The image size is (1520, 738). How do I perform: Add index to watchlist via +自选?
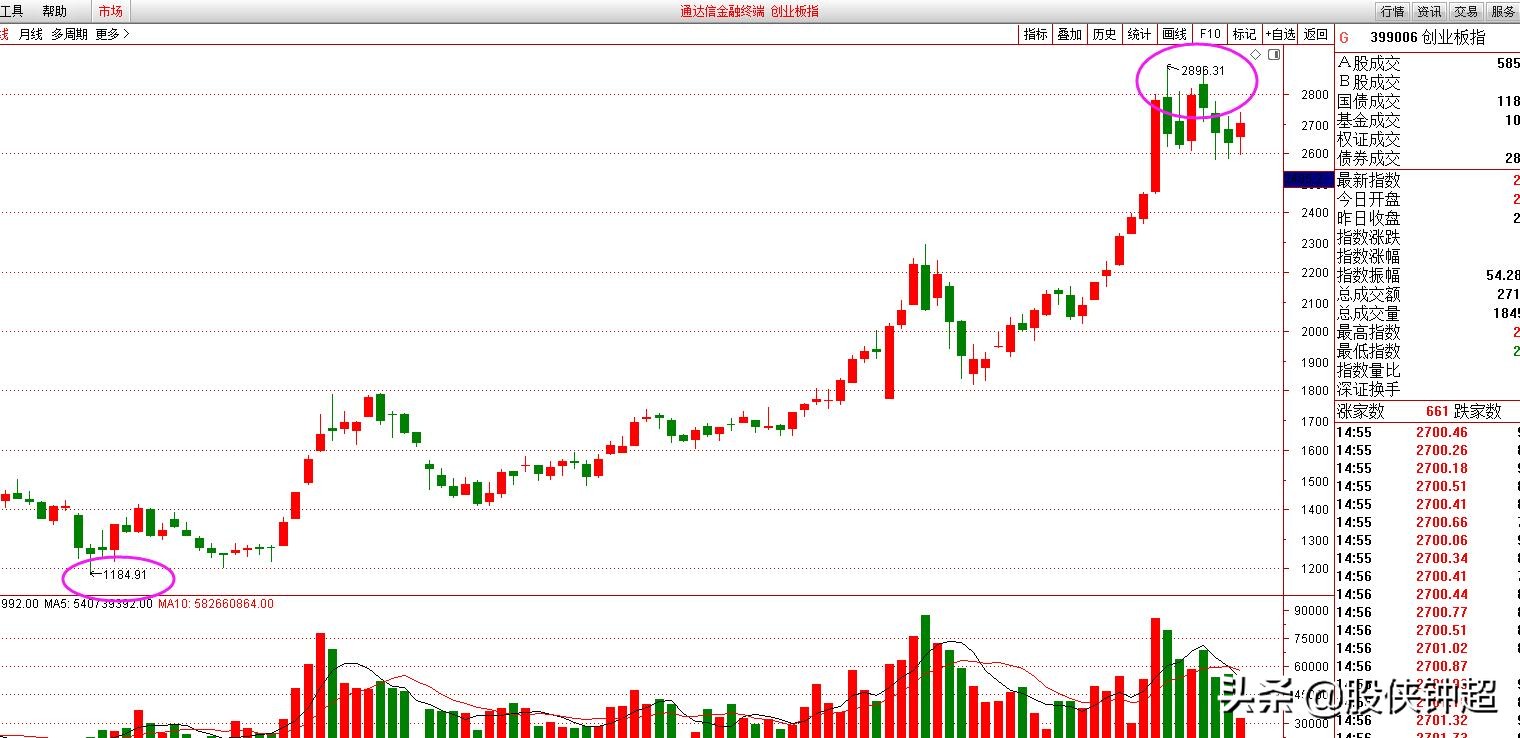(x=1280, y=34)
